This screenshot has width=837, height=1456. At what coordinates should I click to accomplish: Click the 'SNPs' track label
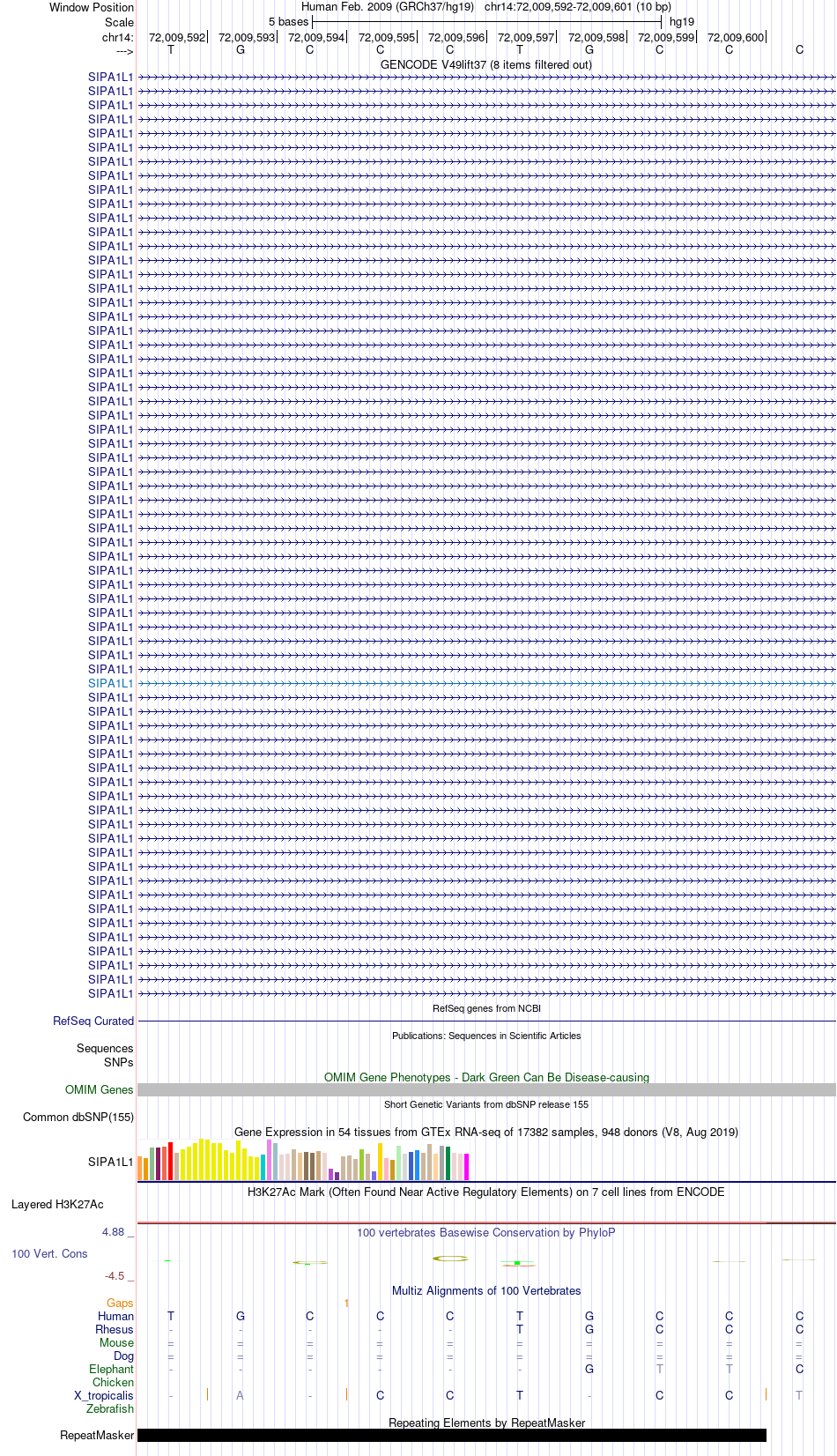tap(119, 1062)
